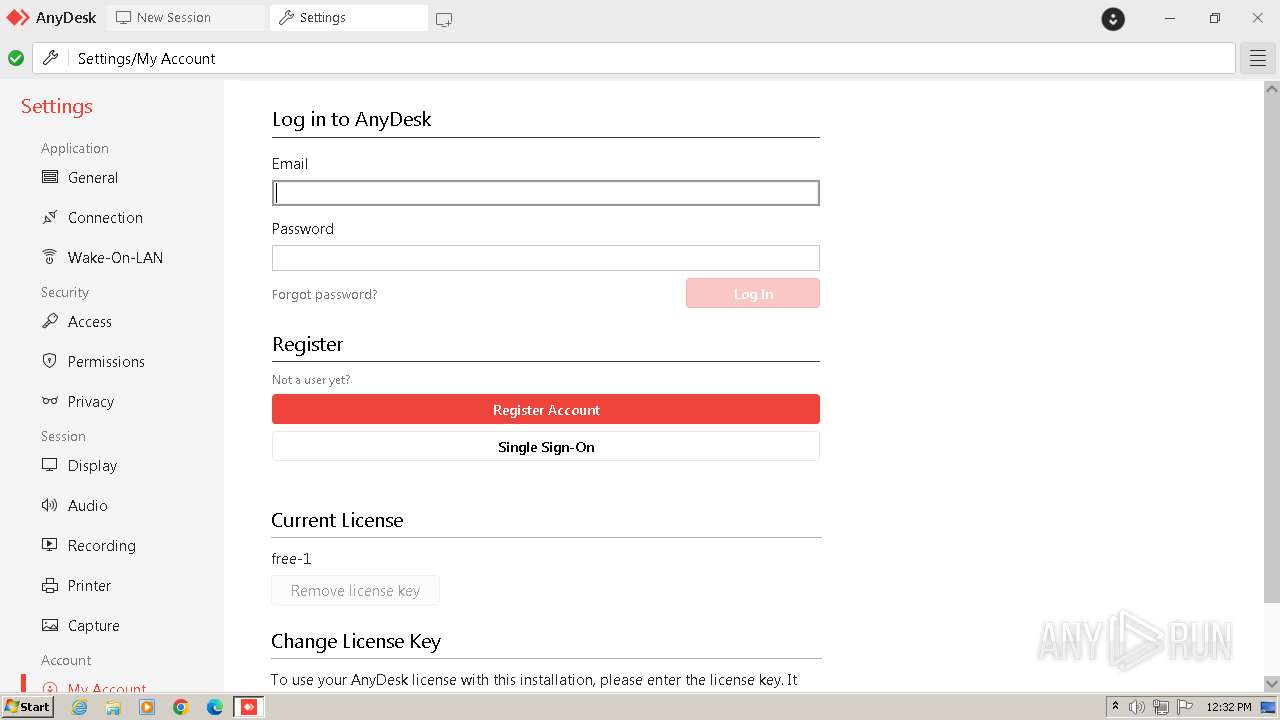Focus the Password input field
The width and height of the screenshot is (1280, 720).
pyautogui.click(x=545, y=258)
